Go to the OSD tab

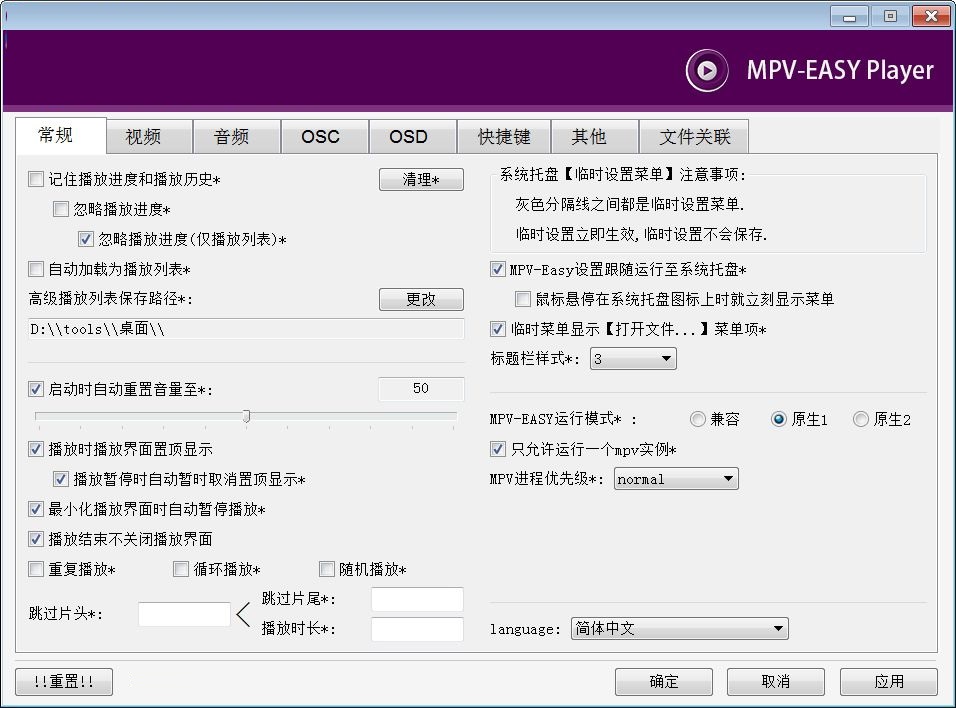coord(412,137)
